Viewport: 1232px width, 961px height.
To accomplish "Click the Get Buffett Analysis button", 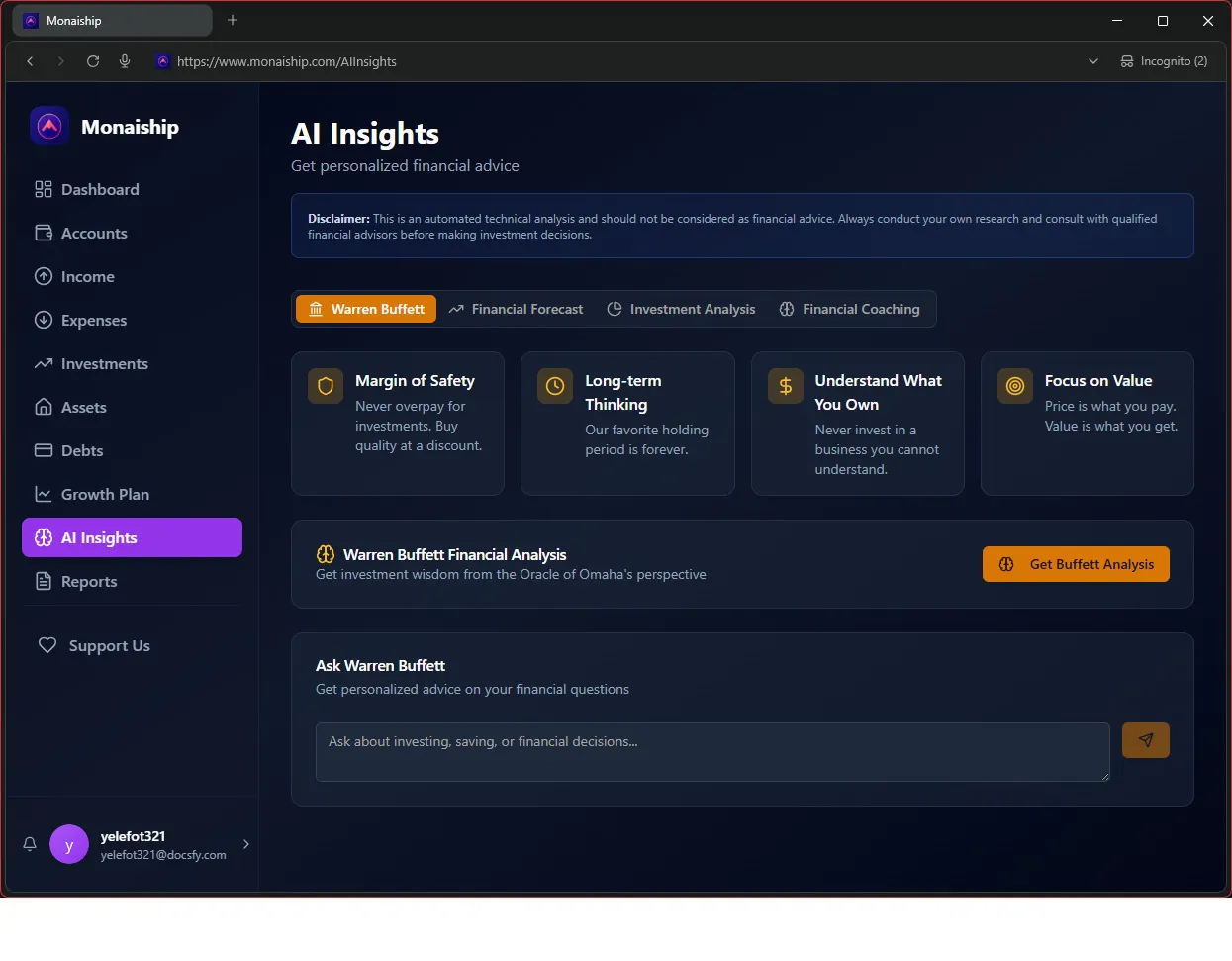I will (1076, 564).
